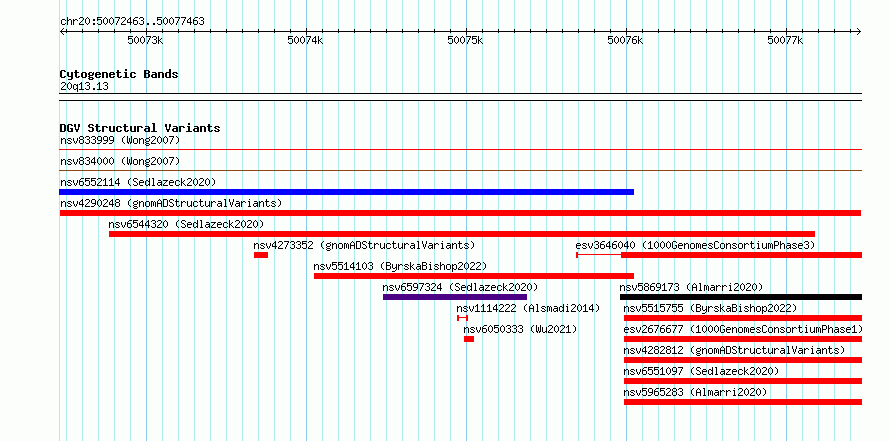Click the 50076k ruler position
The height and width of the screenshot is (441, 890).
click(626, 40)
